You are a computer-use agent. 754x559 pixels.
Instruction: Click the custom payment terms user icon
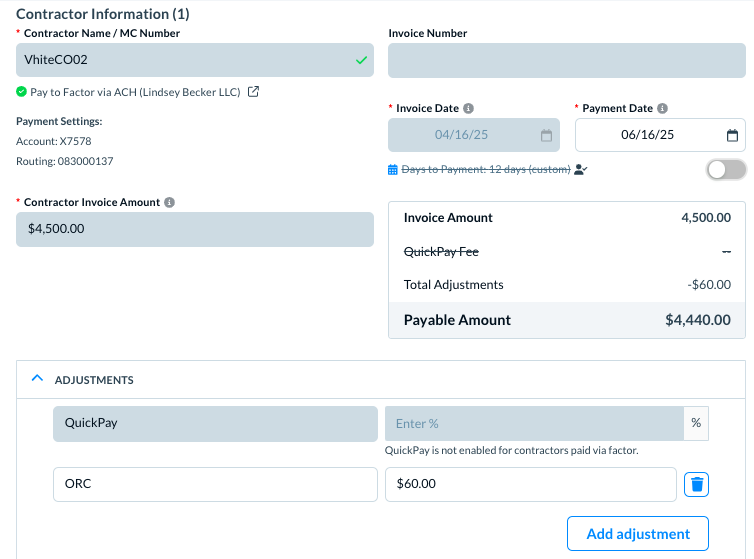[581, 170]
